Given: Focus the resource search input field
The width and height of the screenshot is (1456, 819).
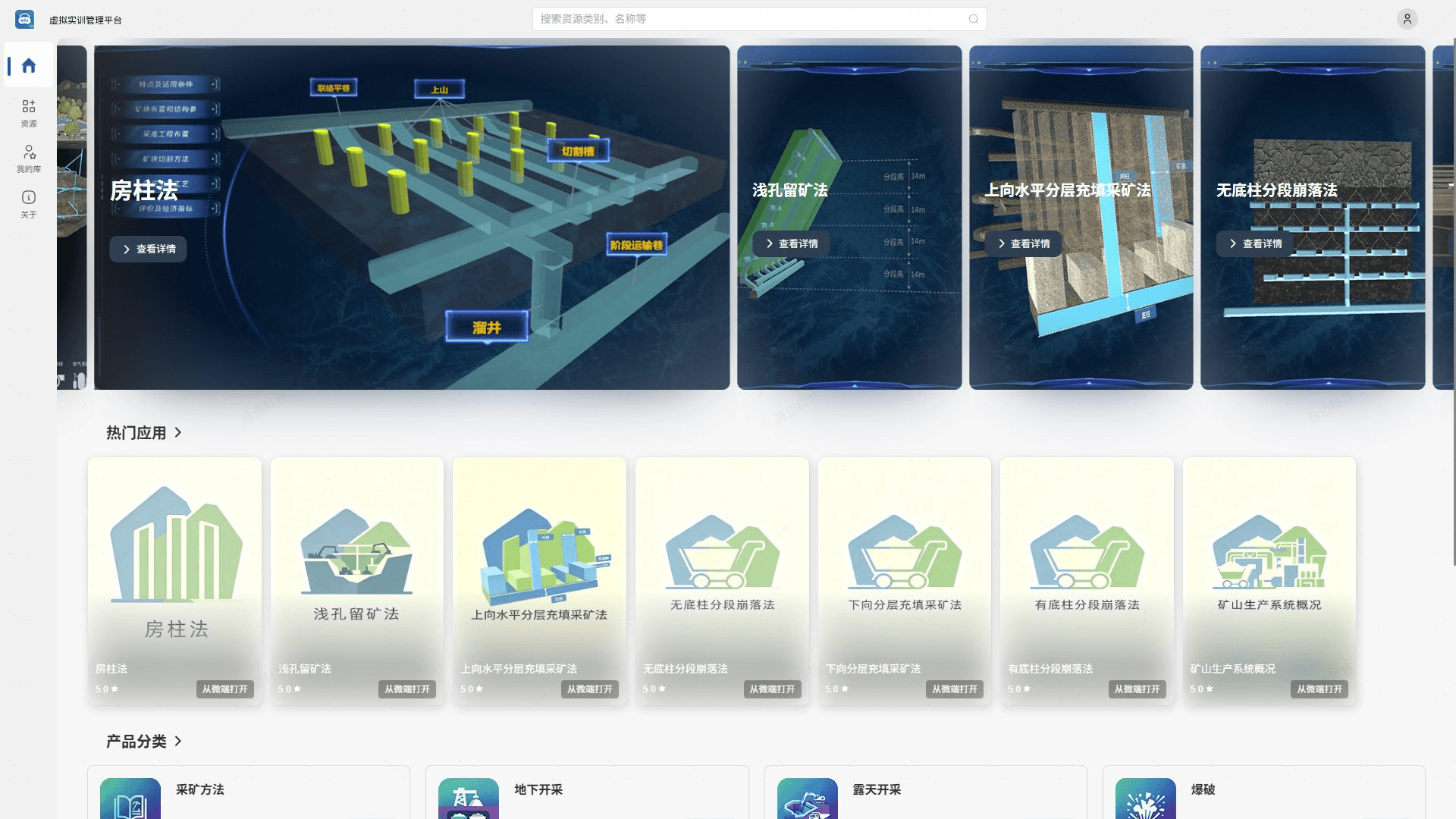Looking at the screenshot, I should click(x=759, y=19).
